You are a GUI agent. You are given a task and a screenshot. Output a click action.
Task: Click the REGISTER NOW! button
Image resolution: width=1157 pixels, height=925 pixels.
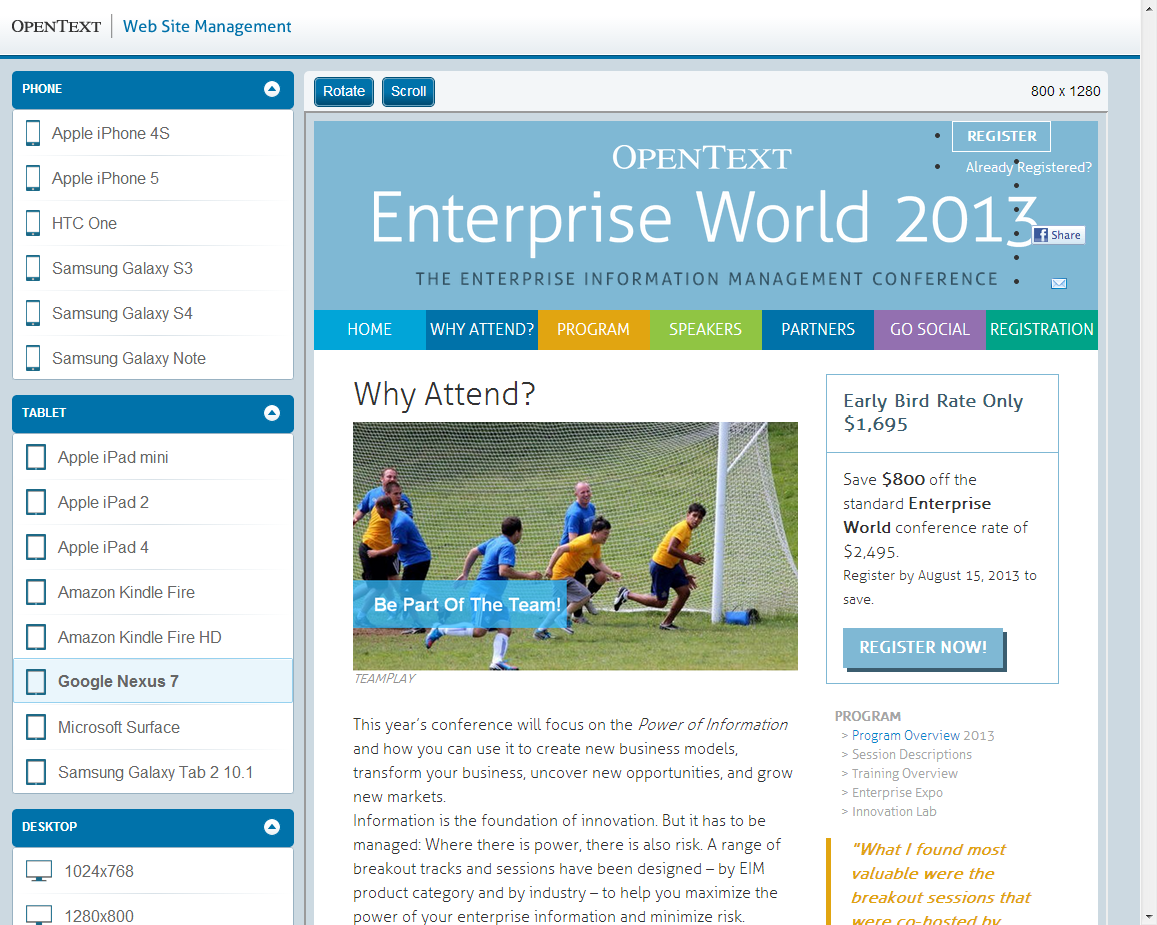pyautogui.click(x=923, y=648)
